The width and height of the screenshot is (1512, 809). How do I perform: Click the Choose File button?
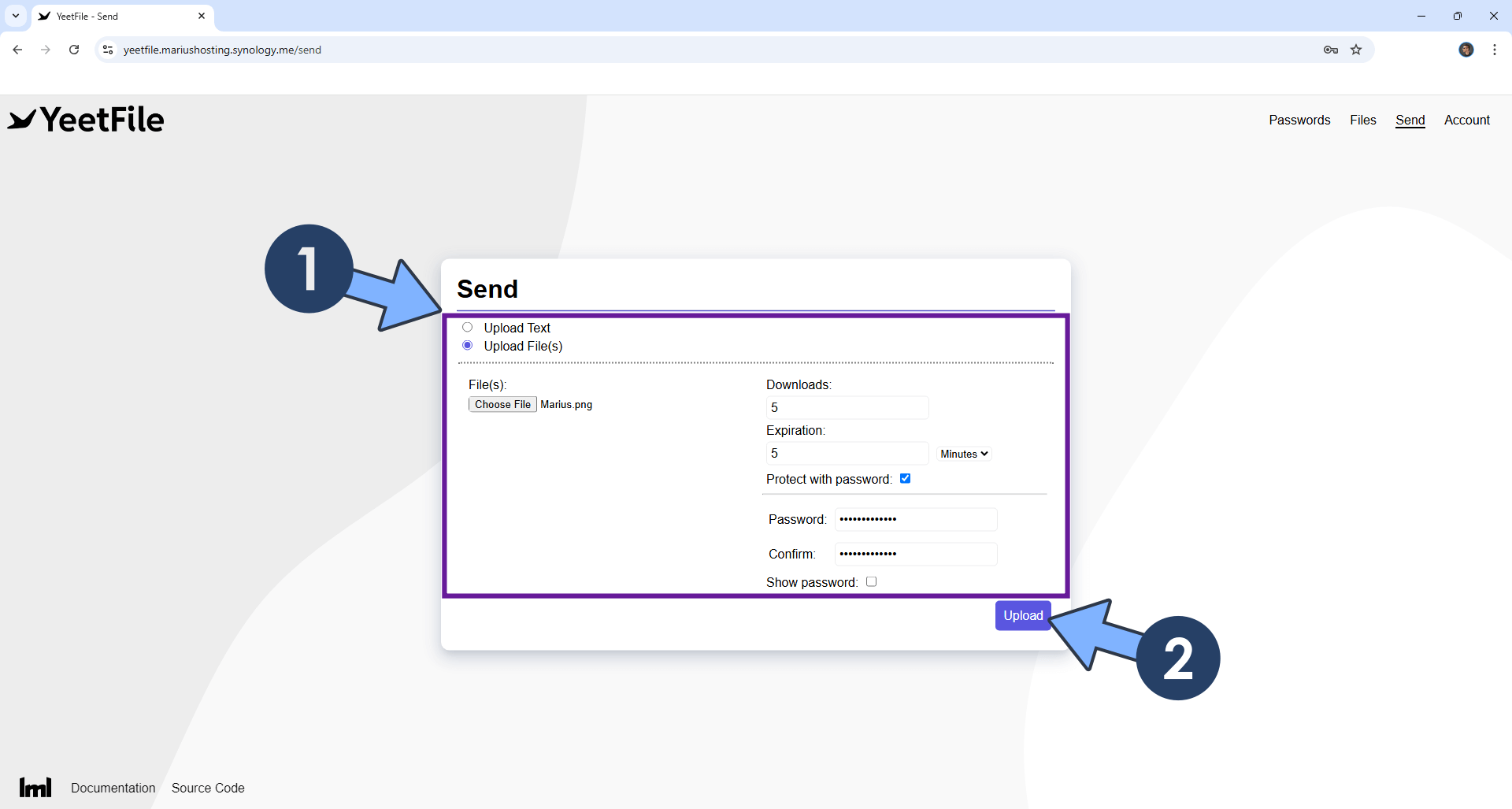click(x=502, y=404)
